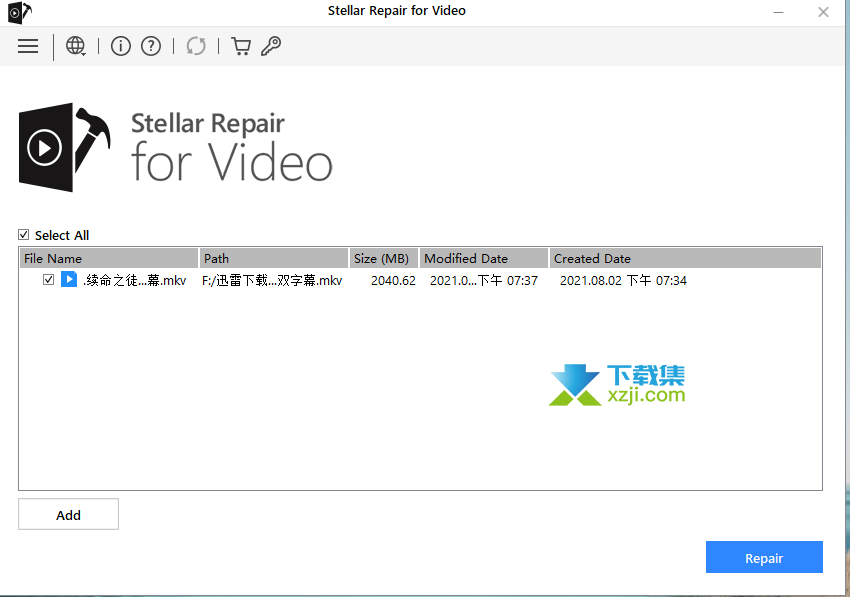Viewport: 850px width, 597px height.
Task: Click the blue video file icon
Action: 69,279
